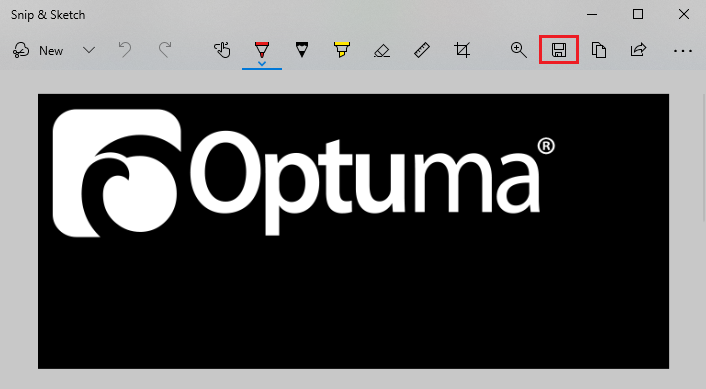This screenshot has height=389, width=706.
Task: Open the Ruler tool
Action: [422, 50]
